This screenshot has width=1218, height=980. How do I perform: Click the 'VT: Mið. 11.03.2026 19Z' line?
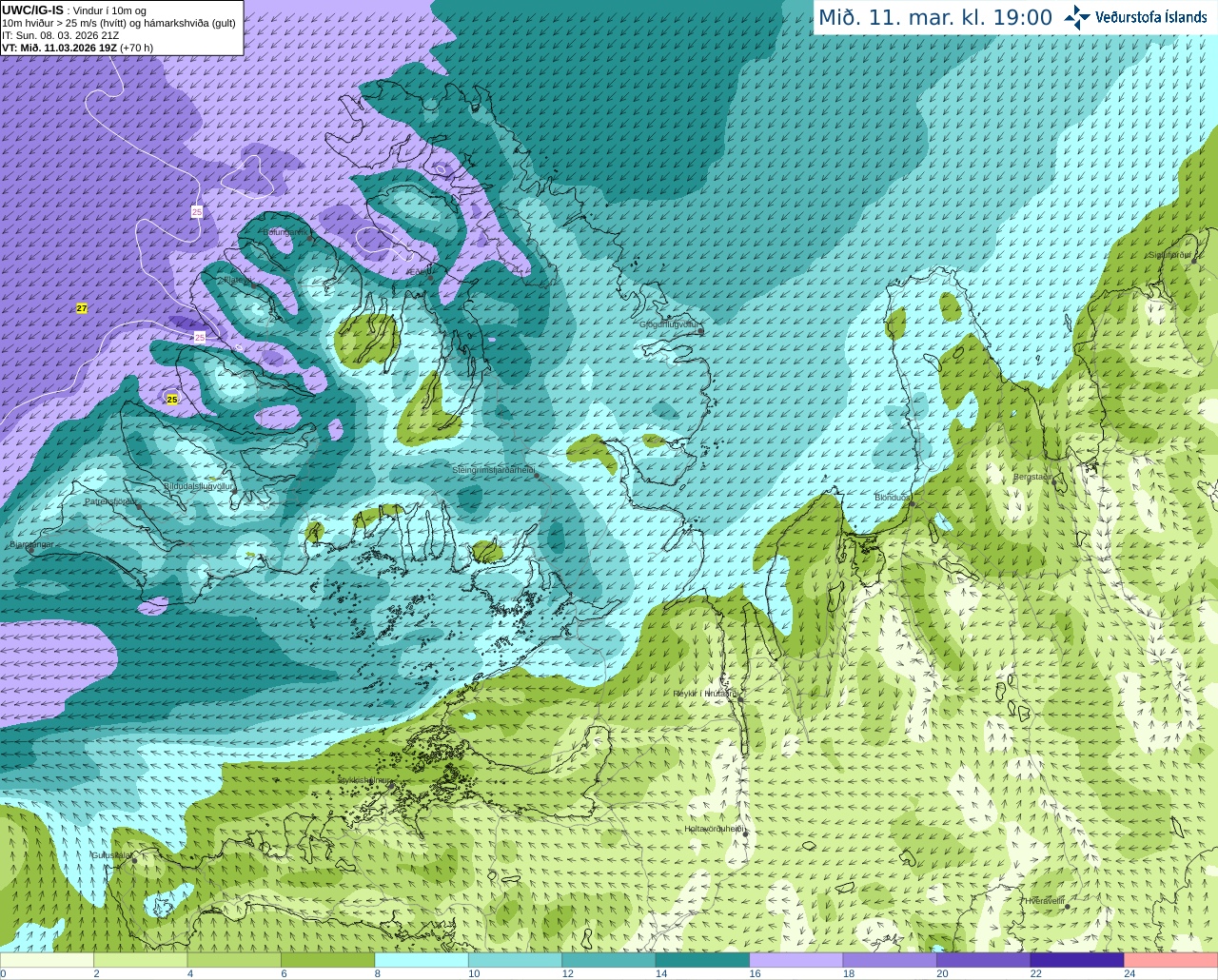pos(59,48)
